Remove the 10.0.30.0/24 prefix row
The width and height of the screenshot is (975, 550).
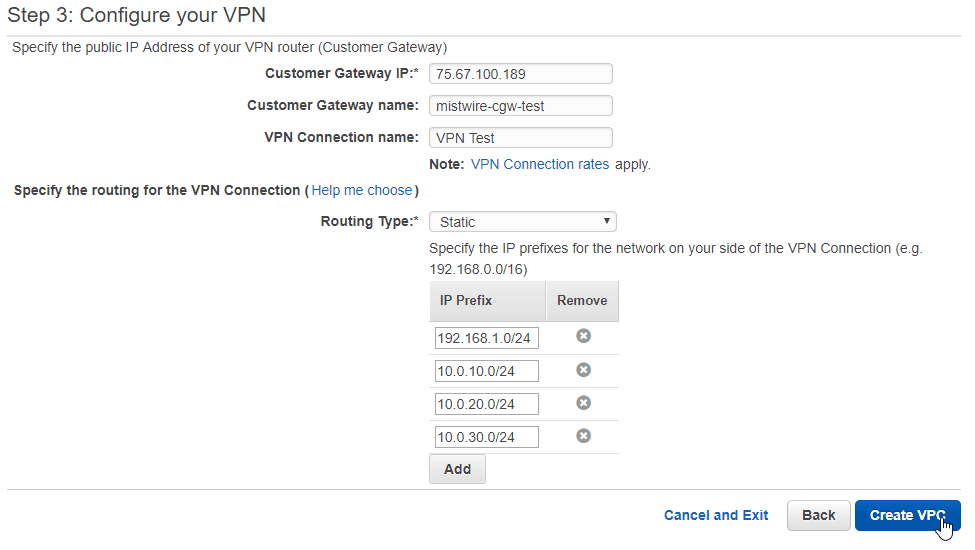(x=583, y=436)
